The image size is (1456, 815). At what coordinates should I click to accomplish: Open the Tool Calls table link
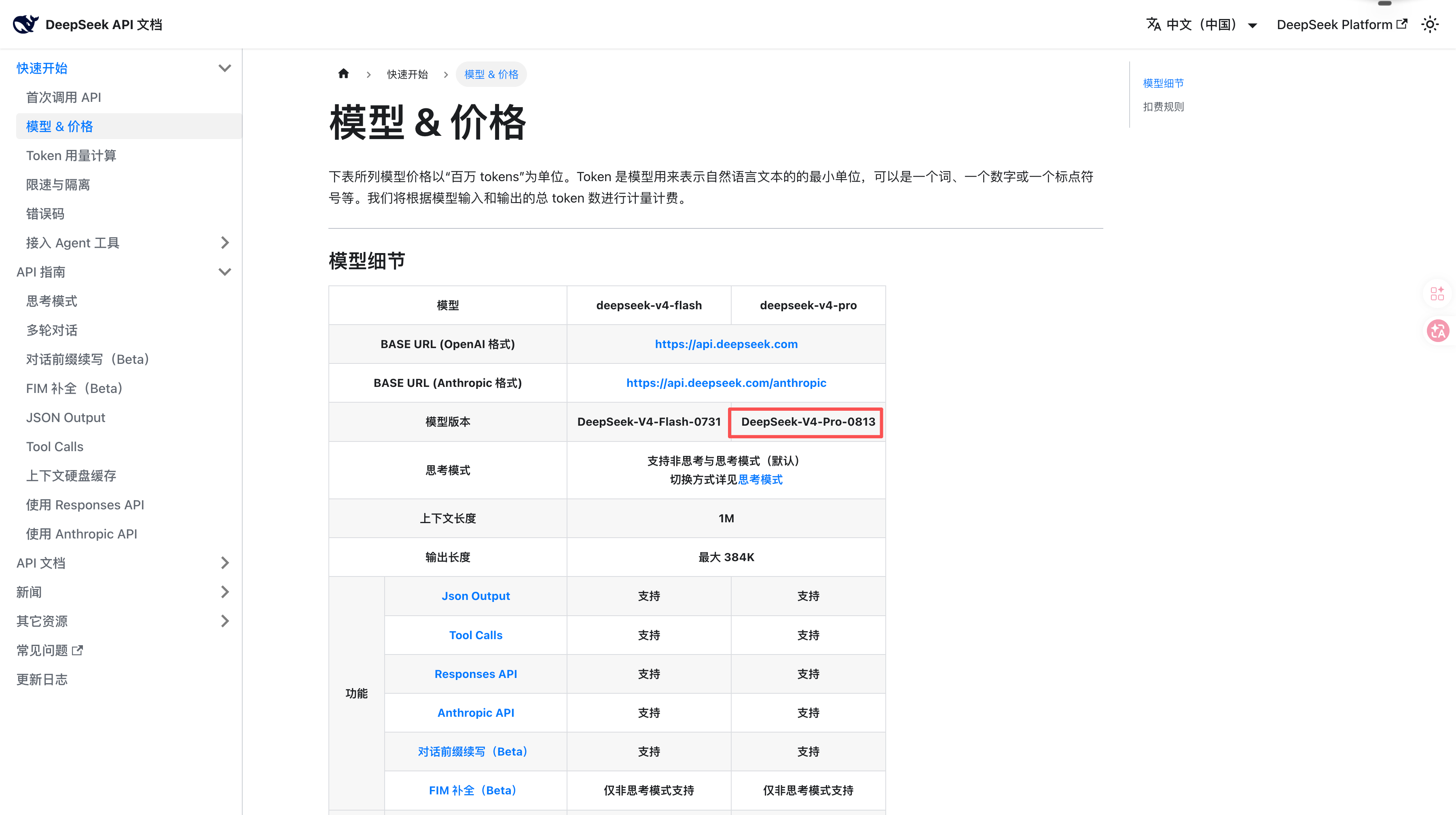(476, 635)
